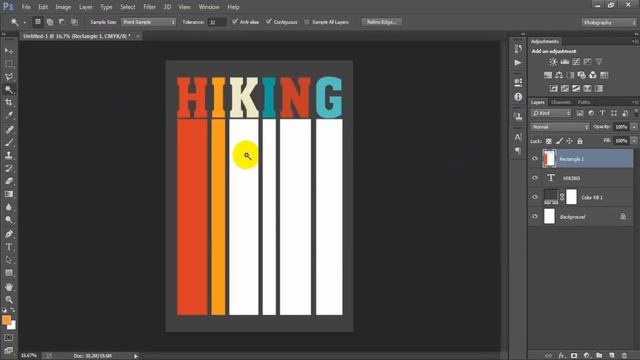Open the Opacity slider arrow
Screen dimensions: 640x360
tap(634, 127)
